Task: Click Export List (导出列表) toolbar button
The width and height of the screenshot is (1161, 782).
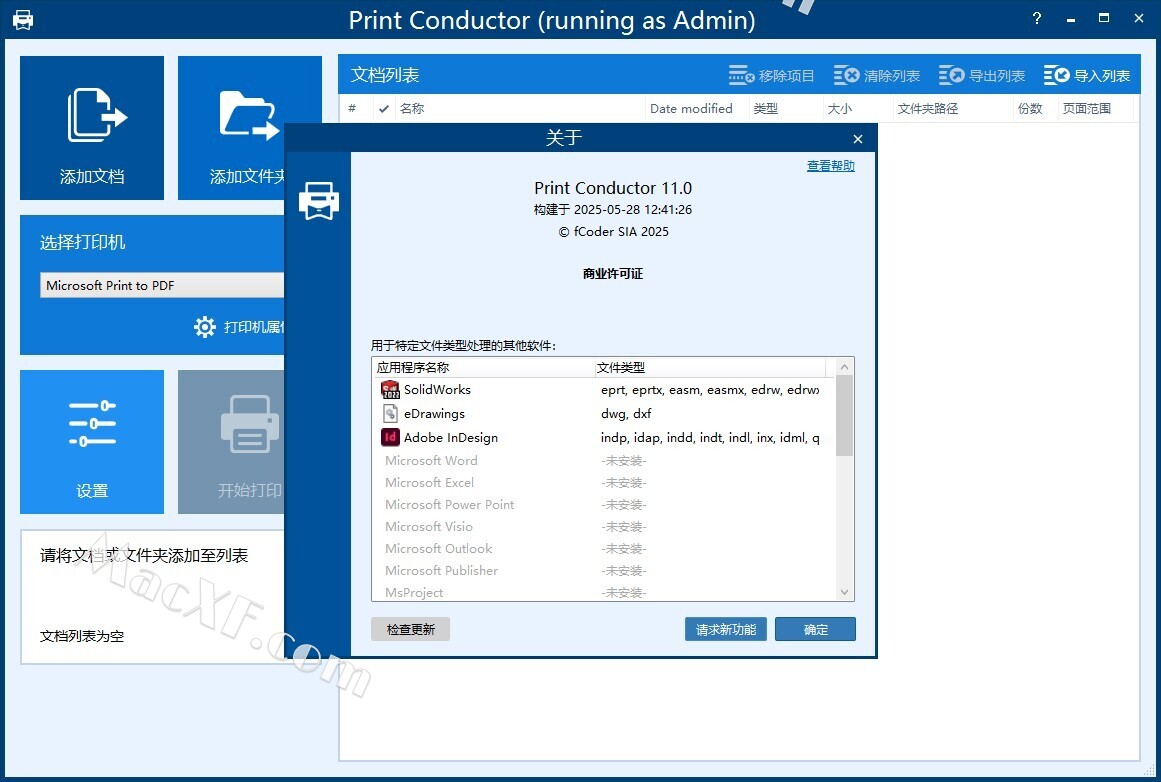Action: (x=982, y=76)
